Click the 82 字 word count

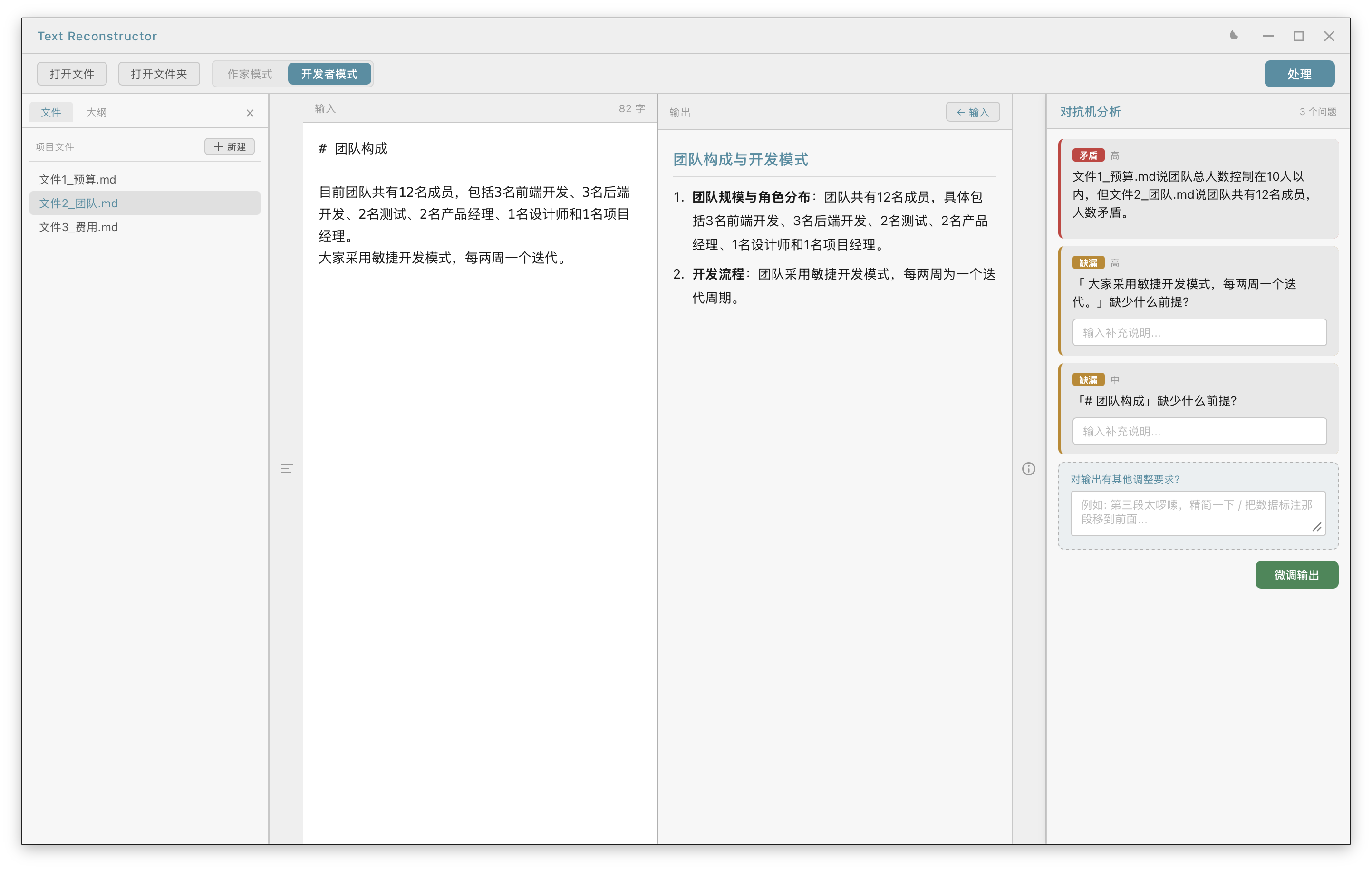click(631, 109)
